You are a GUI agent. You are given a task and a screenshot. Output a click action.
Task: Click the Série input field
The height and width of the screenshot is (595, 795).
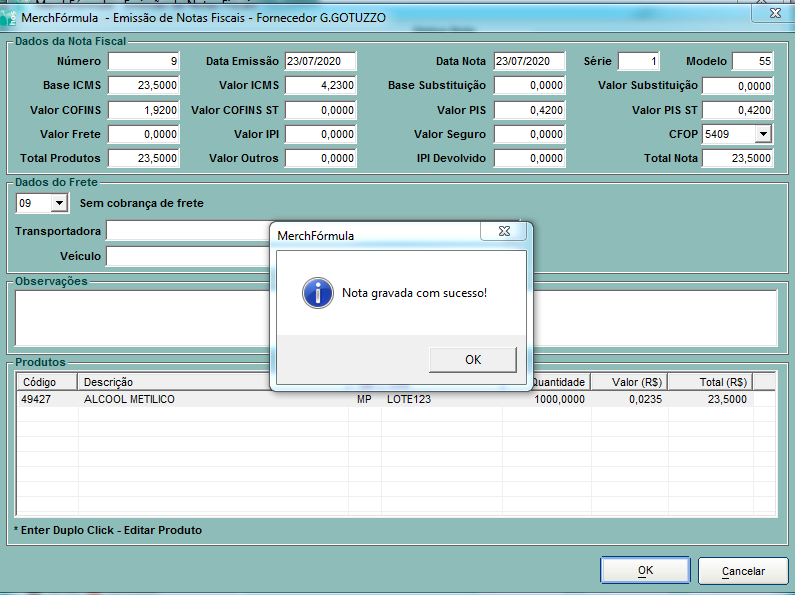coord(638,62)
